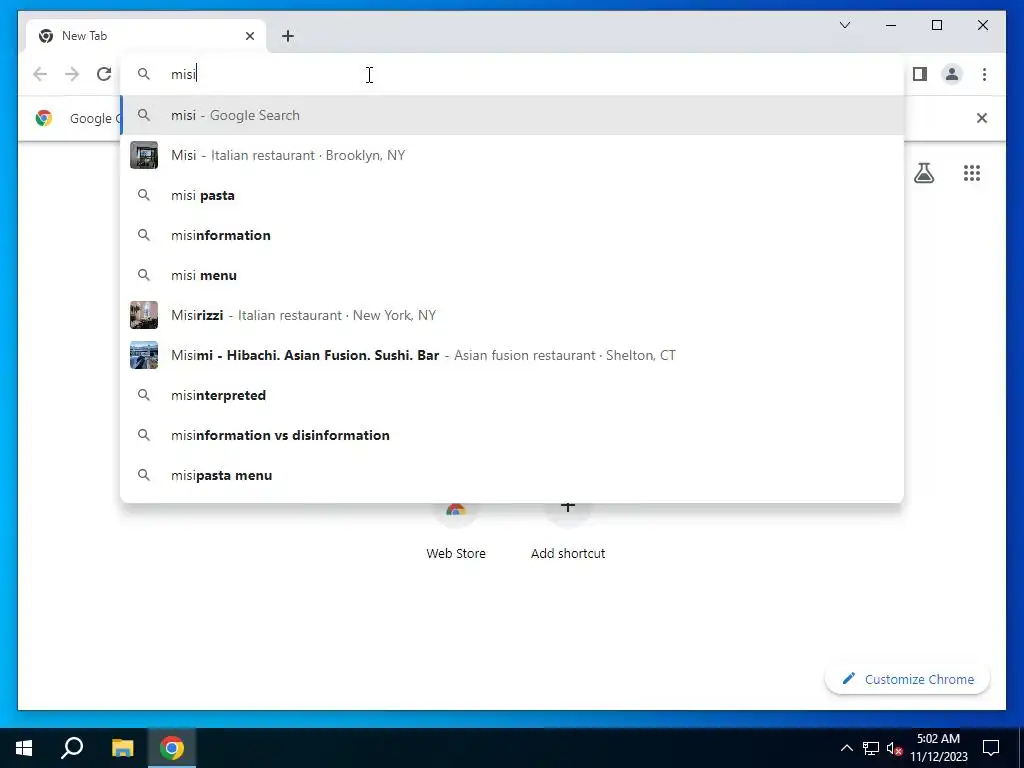Open Customize Chrome button

coord(908,679)
